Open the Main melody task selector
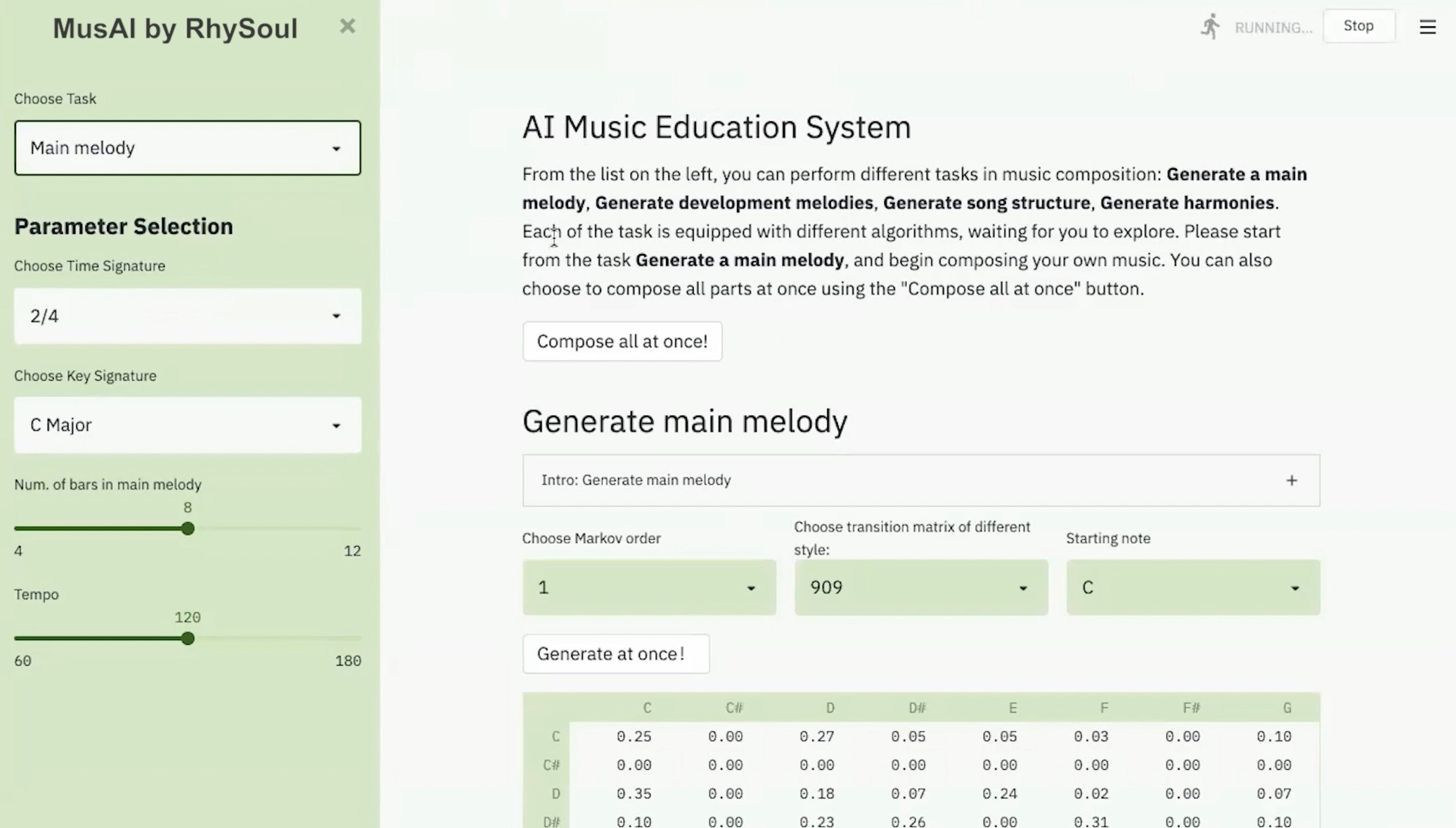1456x828 pixels. tap(178, 148)
